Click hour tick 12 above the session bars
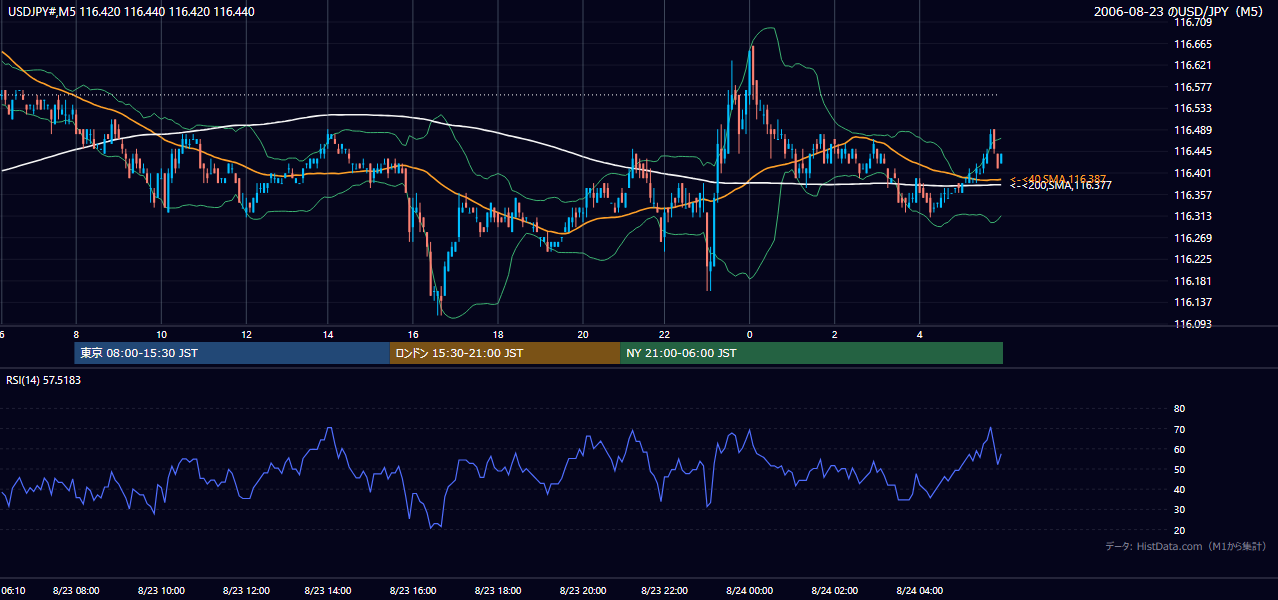 point(245,334)
